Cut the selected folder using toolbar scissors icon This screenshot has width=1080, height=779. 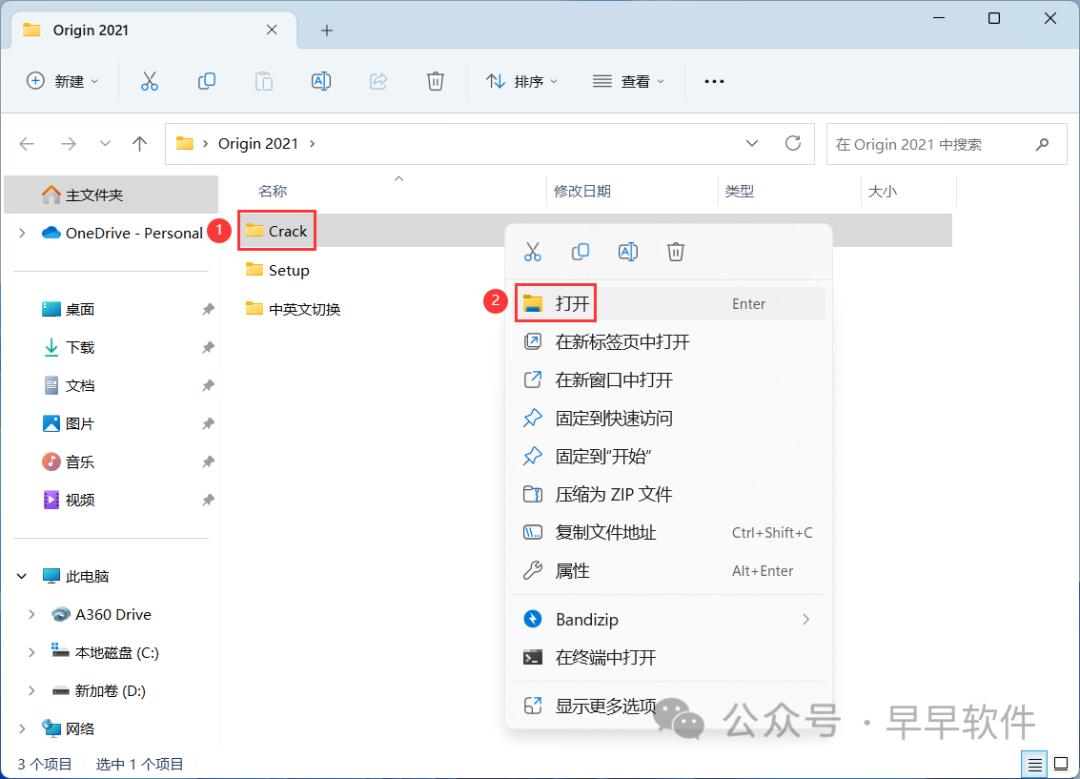[x=149, y=81]
